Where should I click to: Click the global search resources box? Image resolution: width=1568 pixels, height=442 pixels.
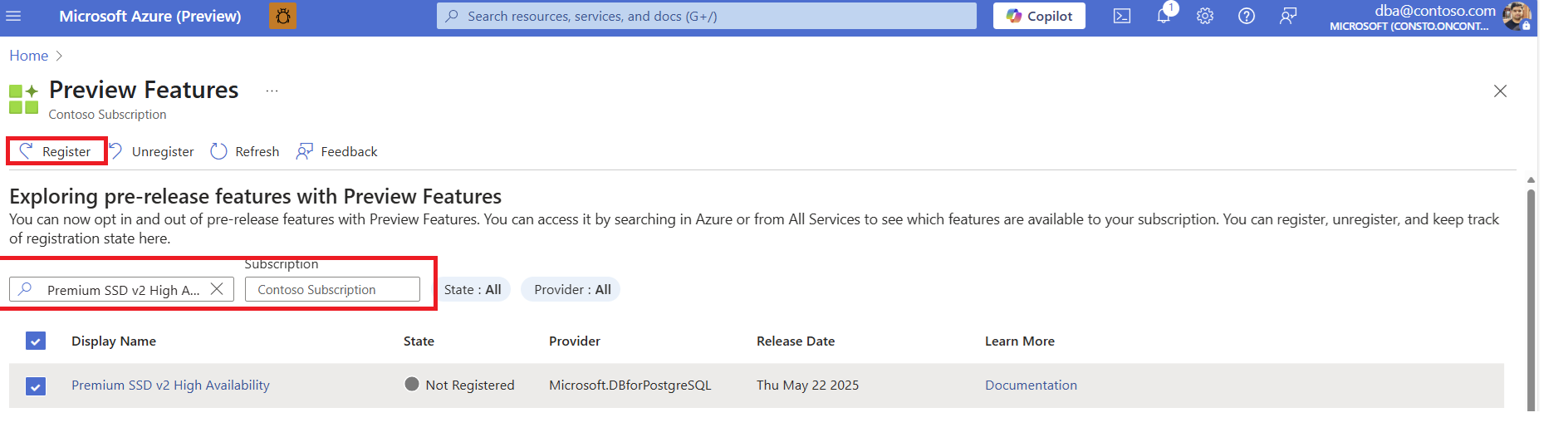(x=707, y=16)
